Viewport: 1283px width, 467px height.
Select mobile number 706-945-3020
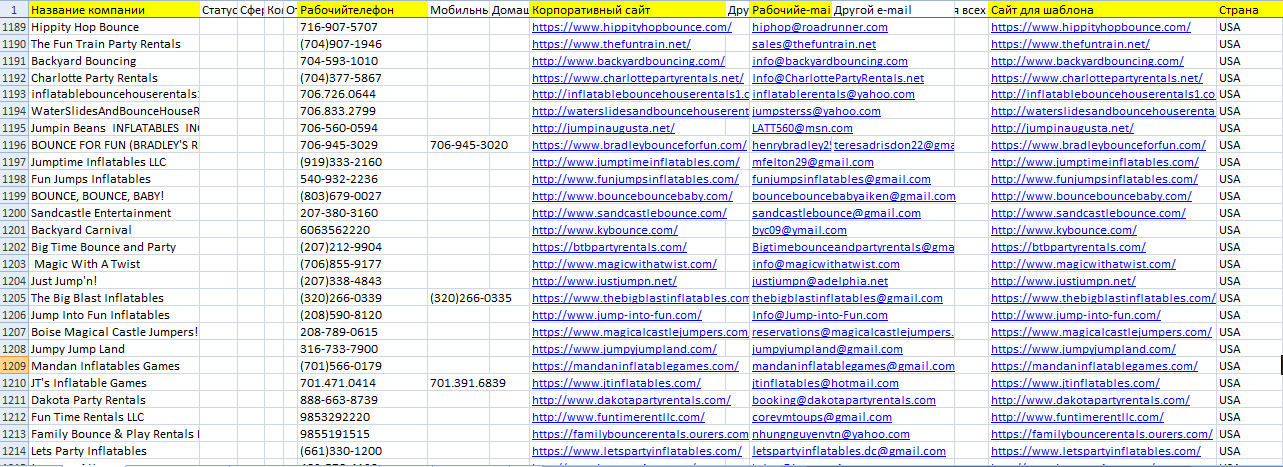[468, 145]
